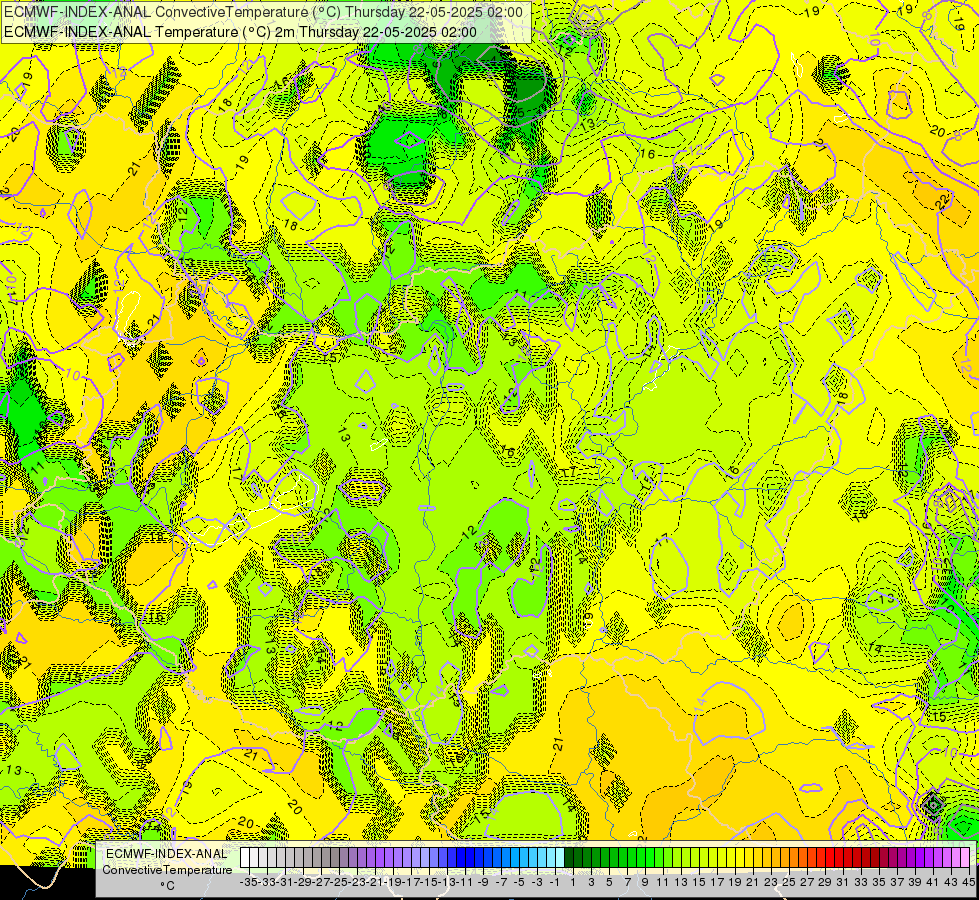Click the '23' value under the color scale

click(771, 882)
